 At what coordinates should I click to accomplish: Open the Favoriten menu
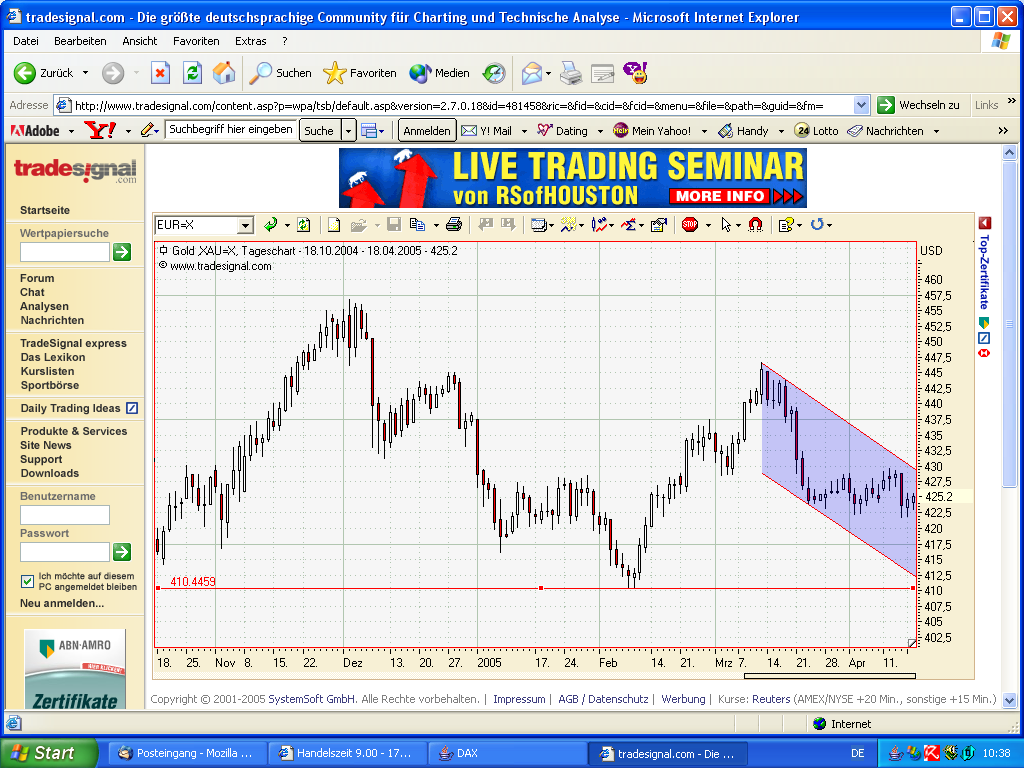tap(196, 40)
